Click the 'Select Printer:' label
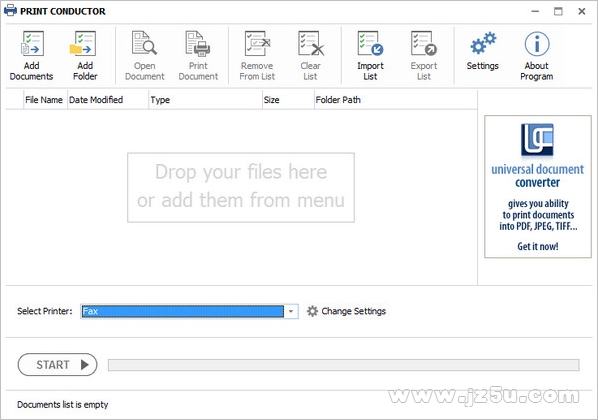This screenshot has width=598, height=420. coord(45,311)
